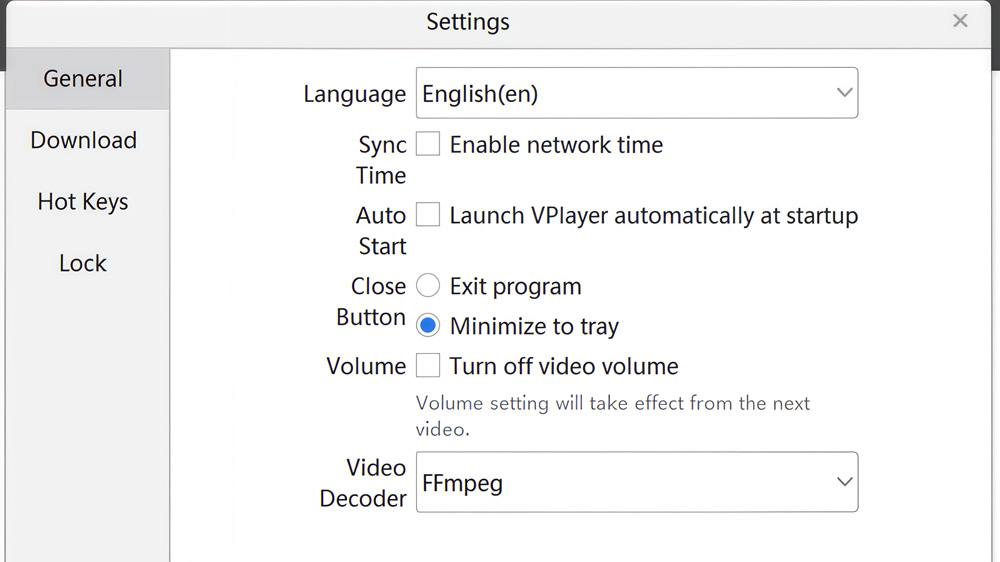Click the Language dropdown chevron arrow
Screen dimensions: 1000x562
pyautogui.click(x=844, y=93)
